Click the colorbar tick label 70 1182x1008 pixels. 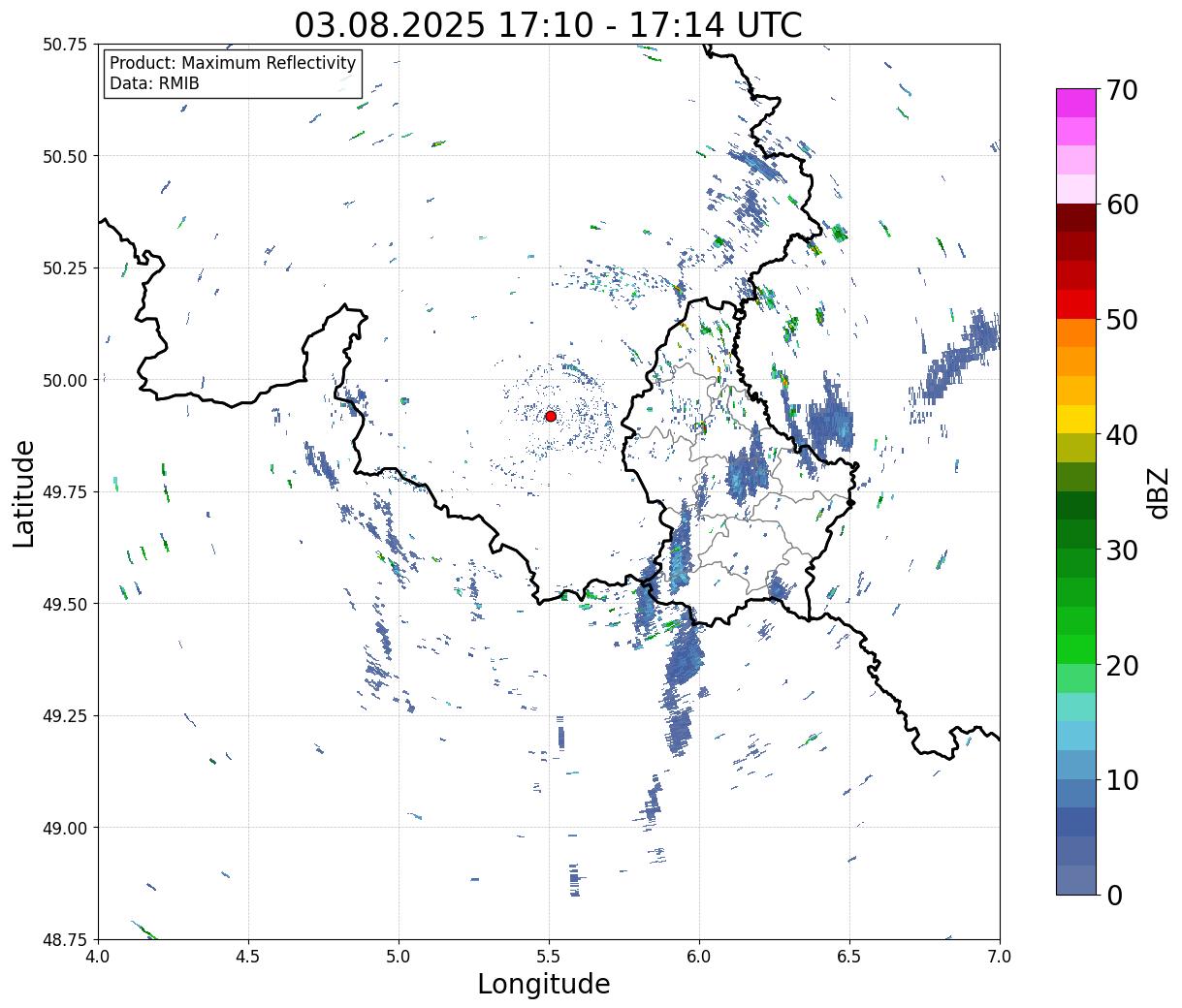[1121, 90]
